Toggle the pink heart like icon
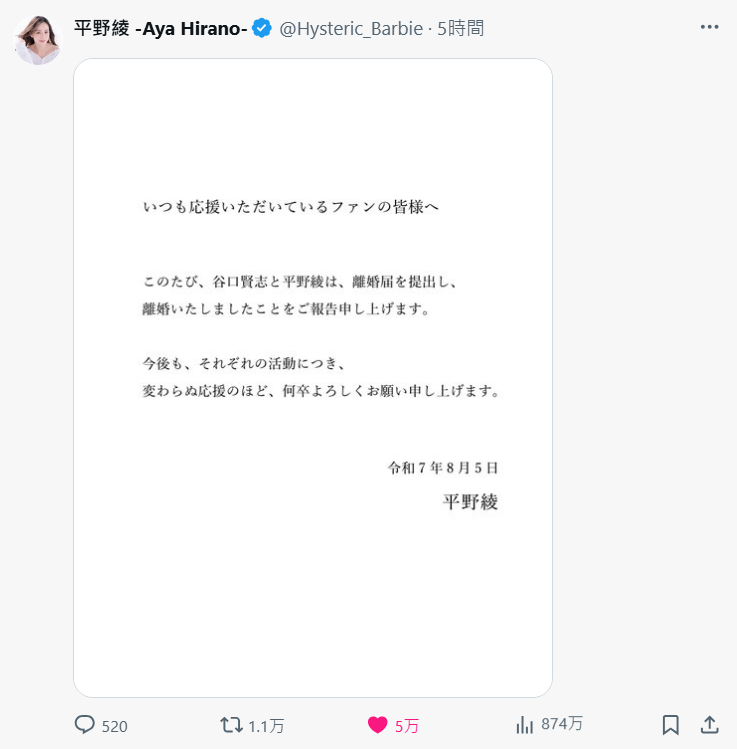The height and width of the screenshot is (749, 737). [x=377, y=725]
